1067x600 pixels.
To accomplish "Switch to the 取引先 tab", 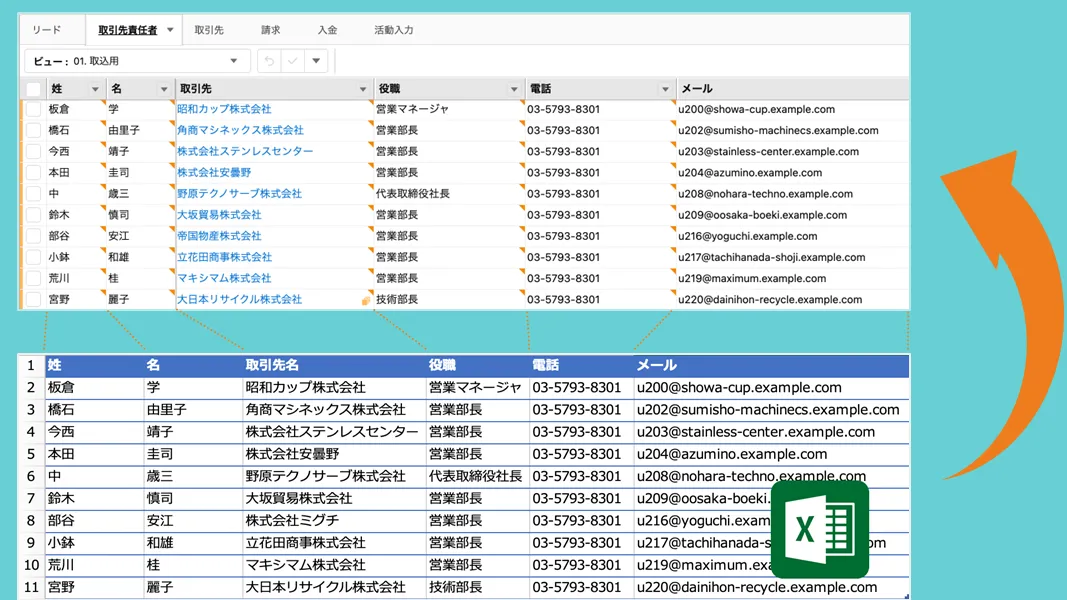I will (x=209, y=30).
